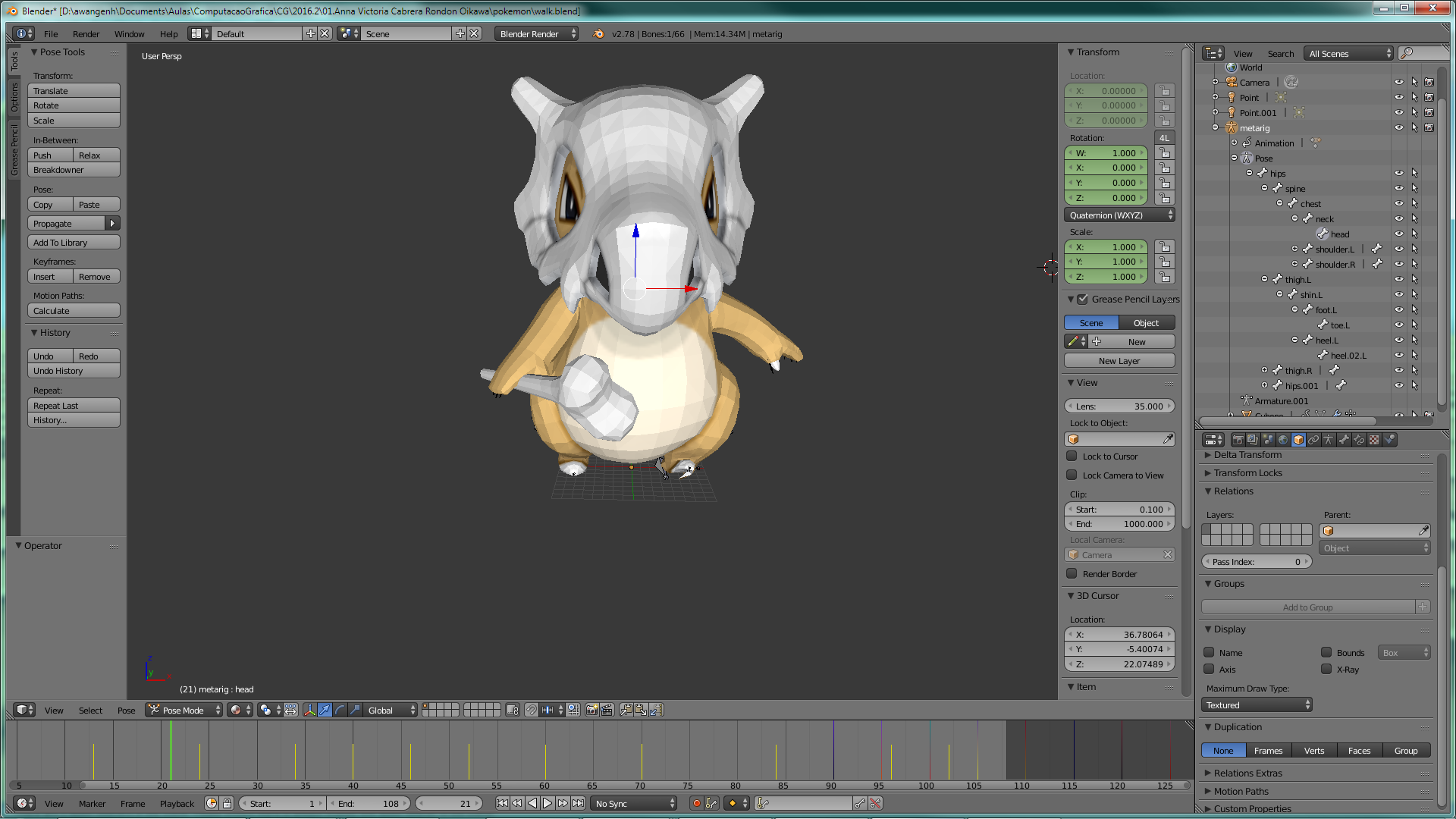Open the World properties tab (globe icon)
The image size is (1456, 819).
point(1283,440)
